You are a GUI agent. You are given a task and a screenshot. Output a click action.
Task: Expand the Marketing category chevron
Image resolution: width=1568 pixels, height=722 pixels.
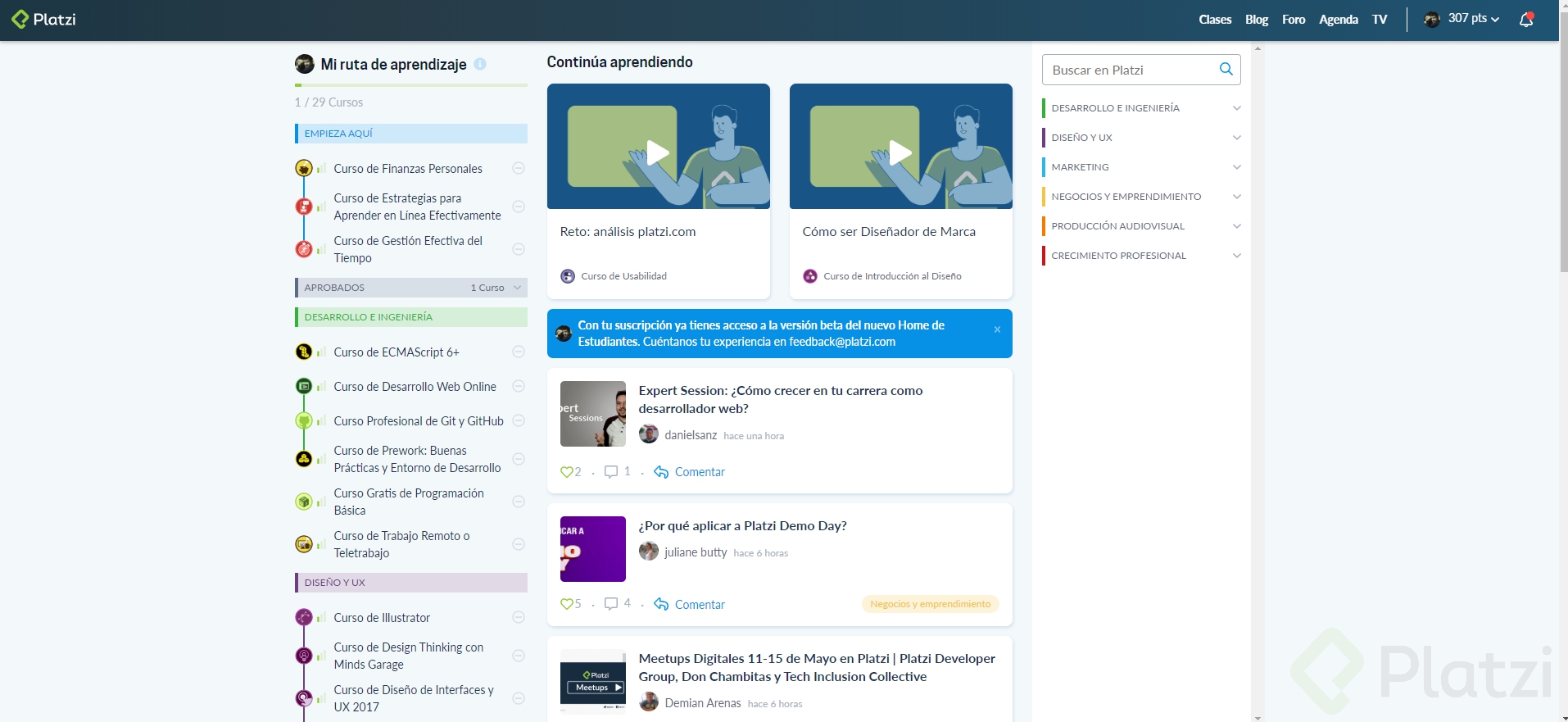1237,167
